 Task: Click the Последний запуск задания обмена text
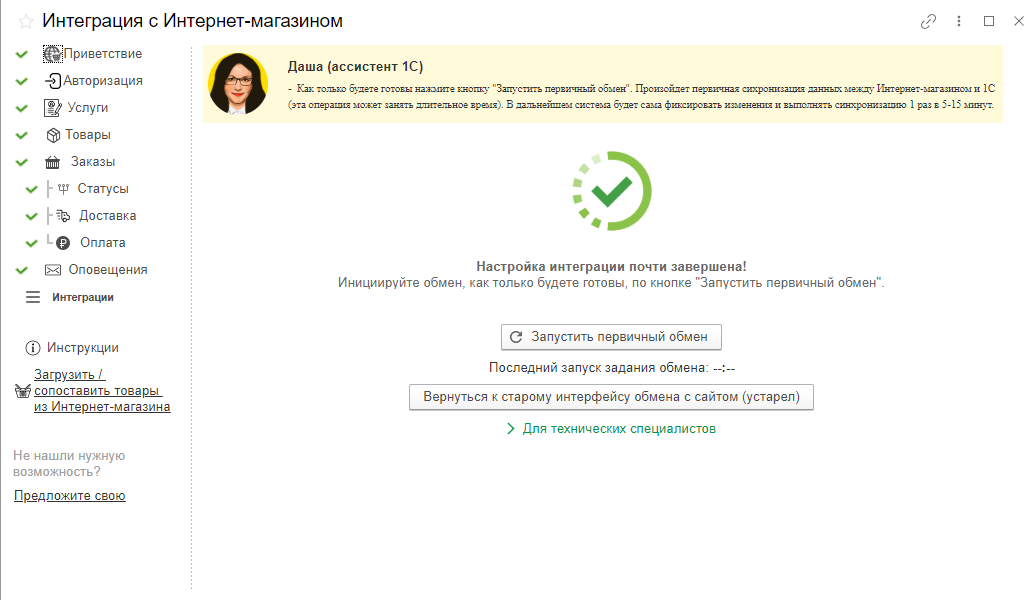(612, 368)
